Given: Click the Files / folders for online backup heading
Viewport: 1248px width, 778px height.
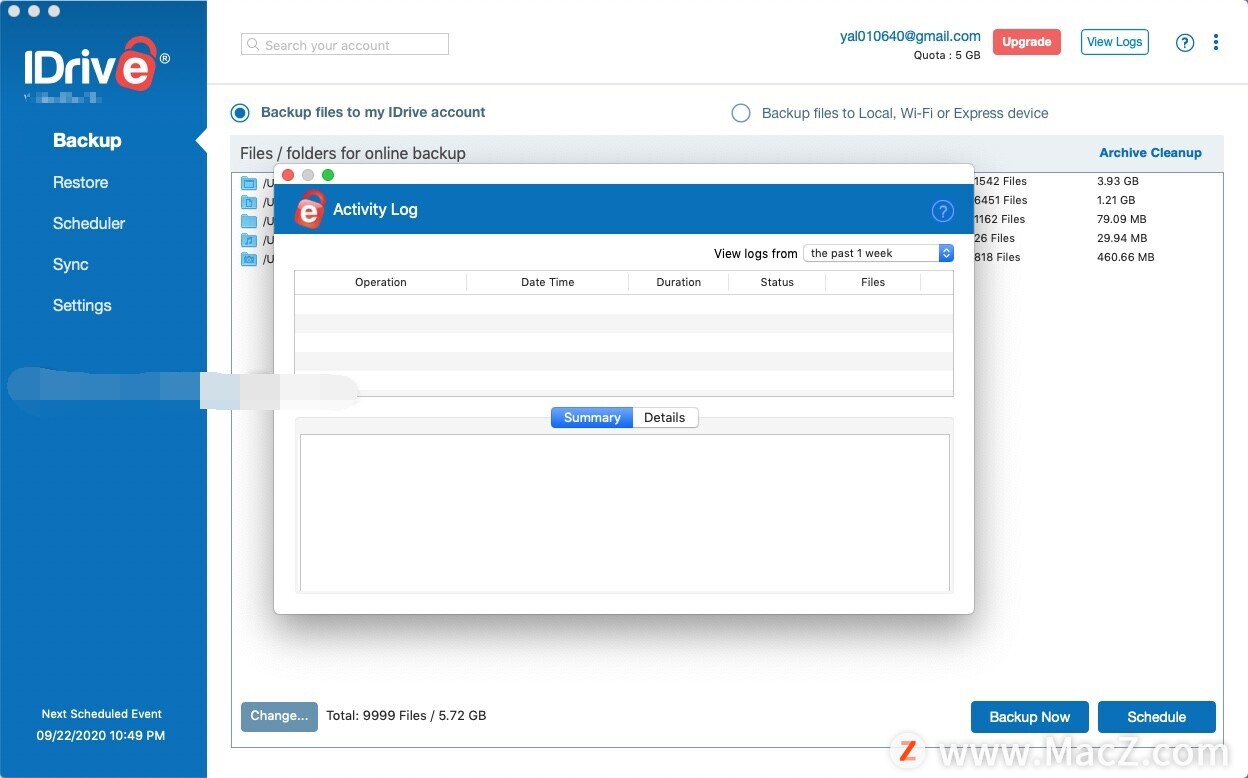Looking at the screenshot, I should 353,153.
